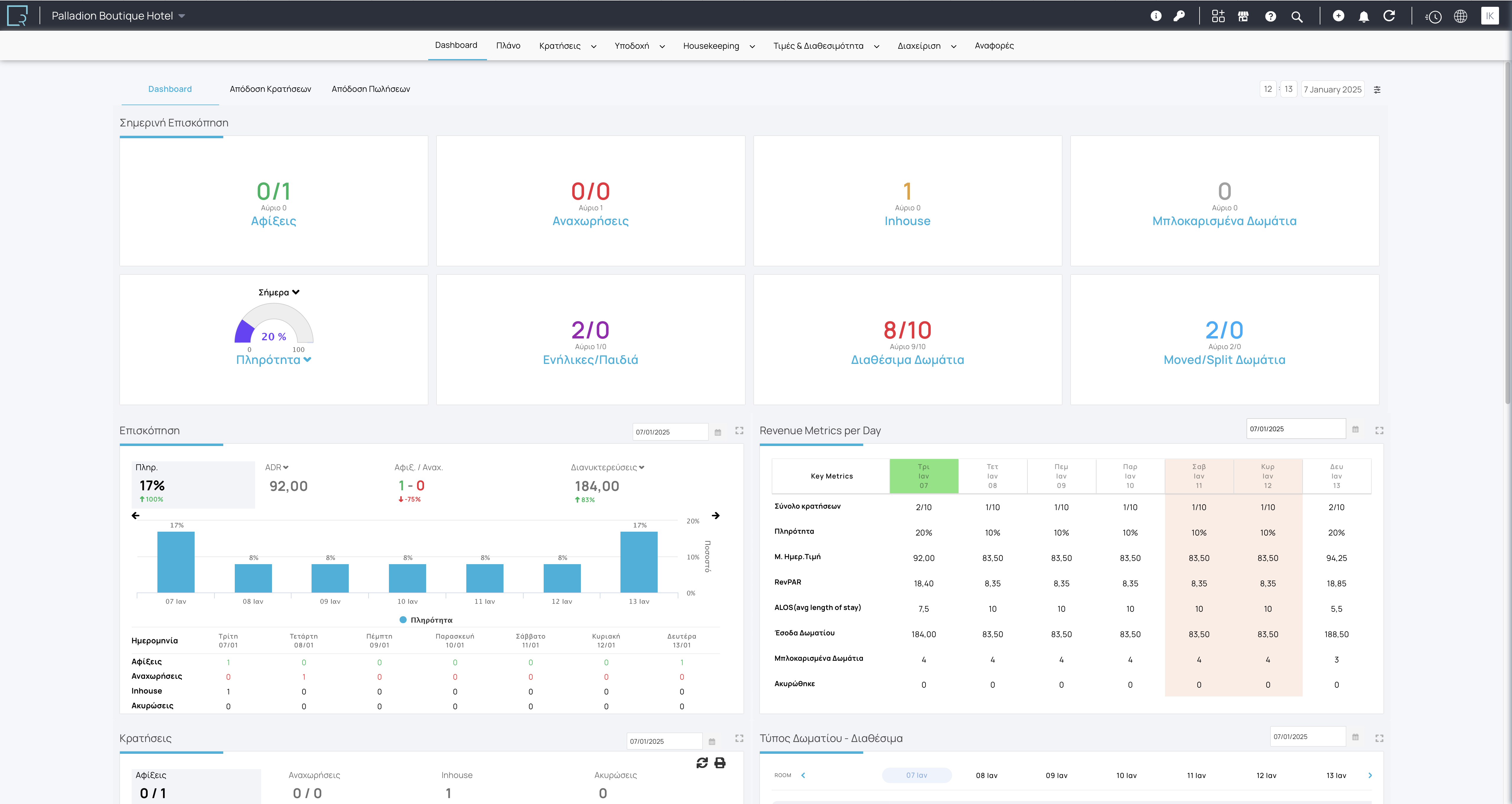
Task: Click the Revenue Metrics date field
Action: (1296, 429)
